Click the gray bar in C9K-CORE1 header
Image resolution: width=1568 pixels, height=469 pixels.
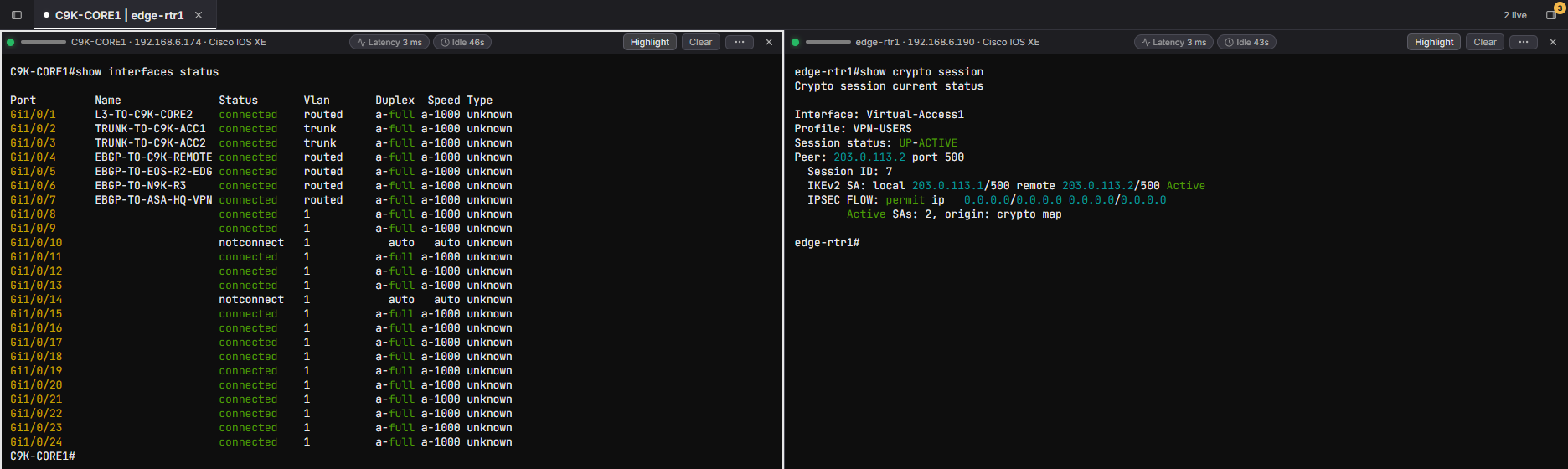point(44,42)
